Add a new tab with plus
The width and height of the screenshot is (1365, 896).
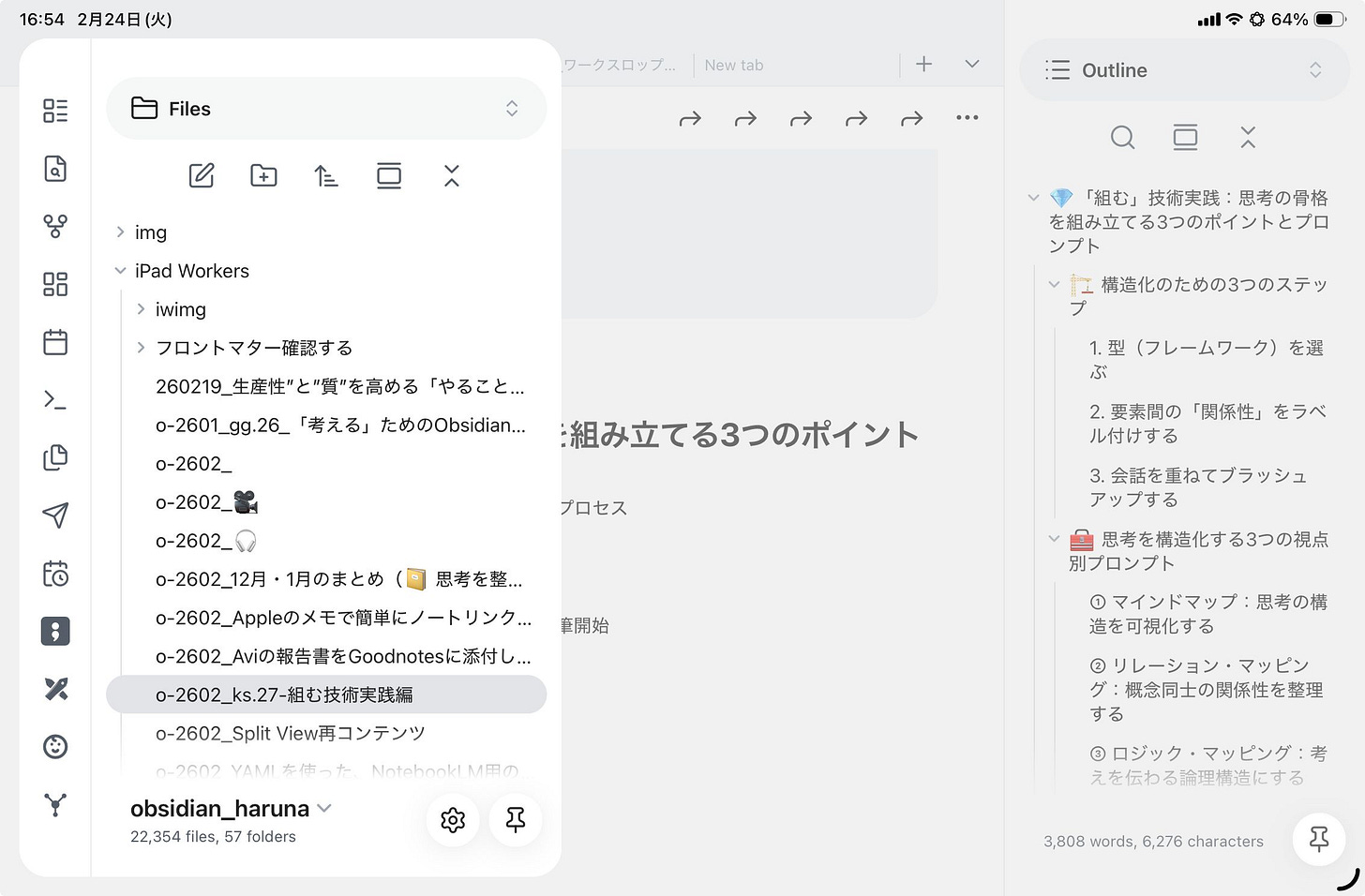[924, 64]
